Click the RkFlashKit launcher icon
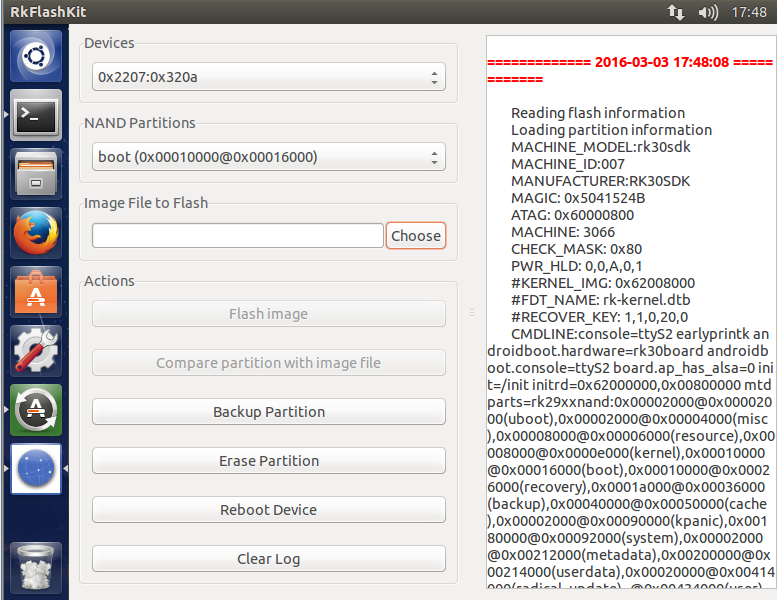Viewport: 777px width, 600px height. click(x=36, y=468)
